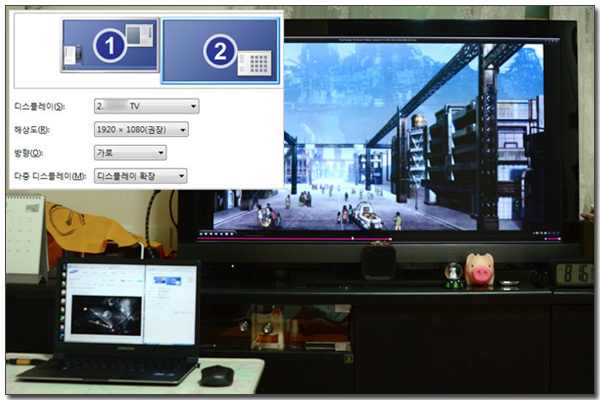Click the "해상도(R):" label
600x400 pixels.
point(32,130)
